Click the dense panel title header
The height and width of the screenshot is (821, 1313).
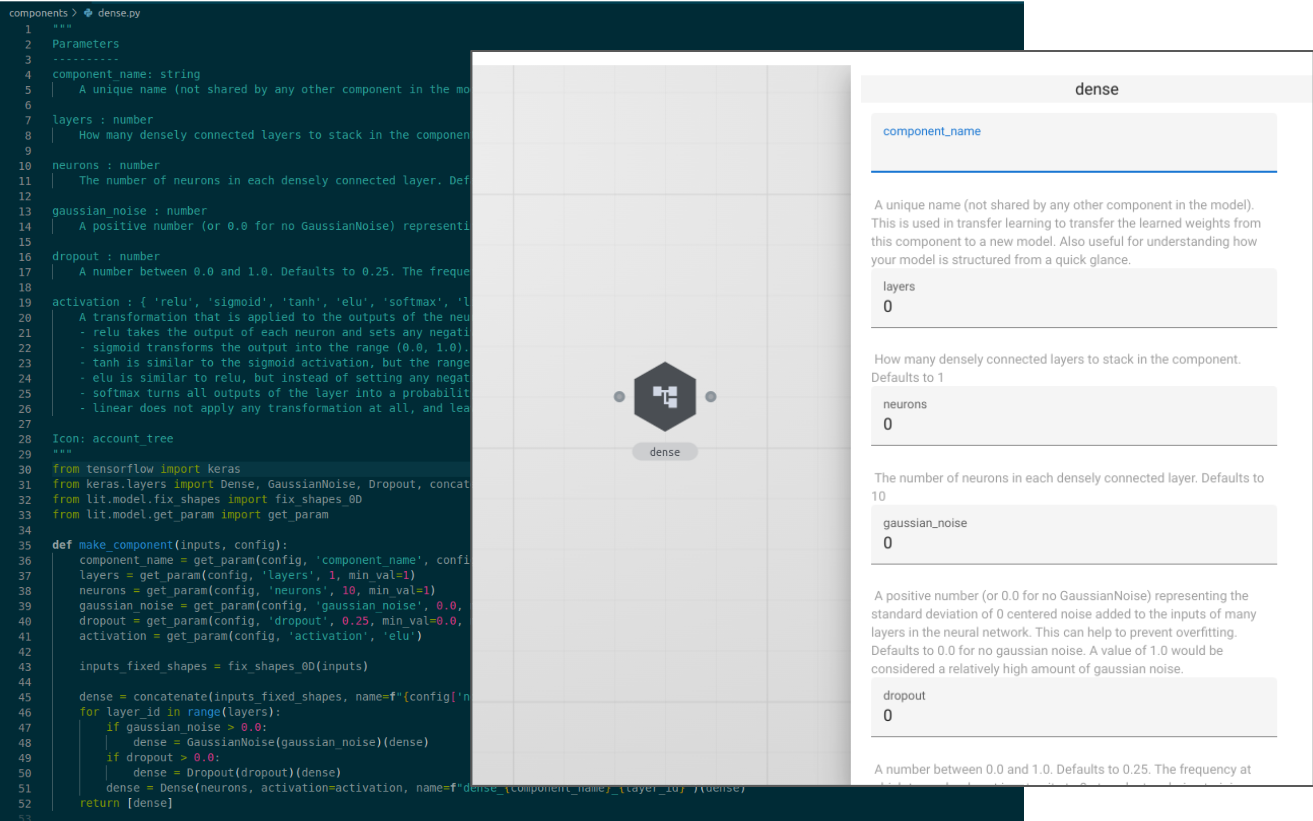pyautogui.click(x=1096, y=89)
